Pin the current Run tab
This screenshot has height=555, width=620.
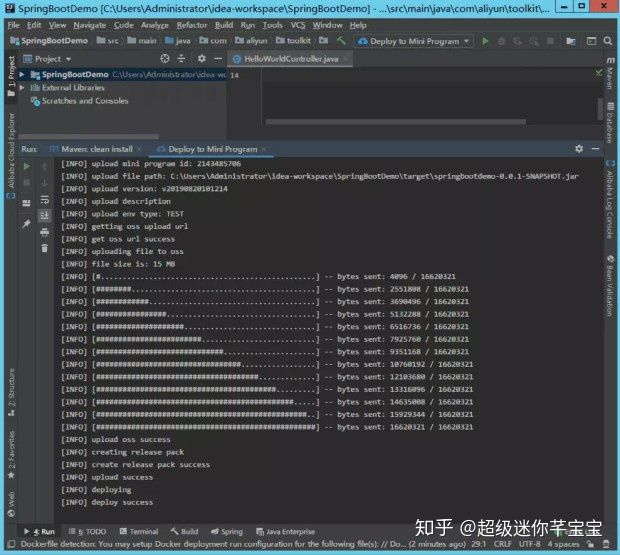tap(26, 224)
